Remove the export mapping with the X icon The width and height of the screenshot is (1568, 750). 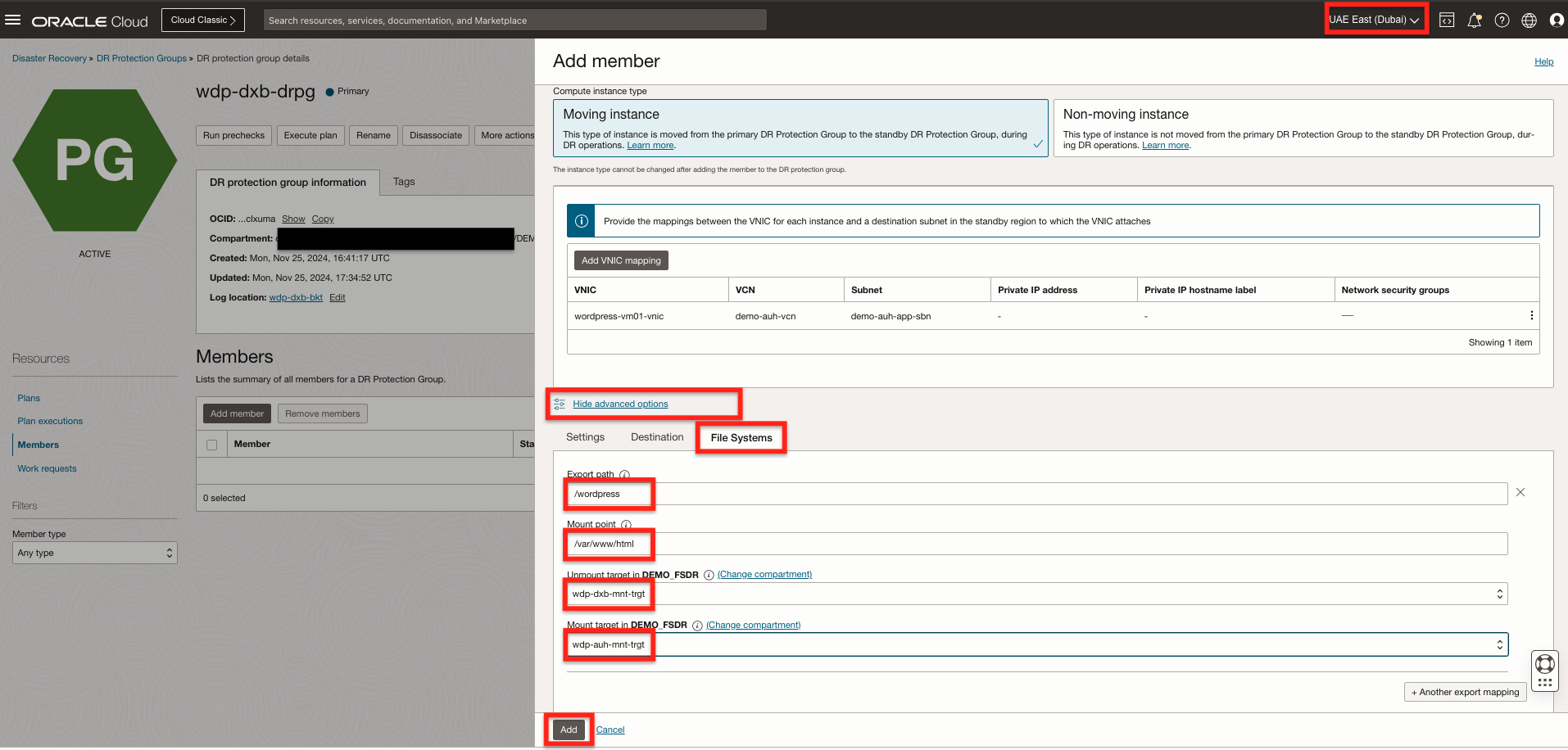(1520, 492)
